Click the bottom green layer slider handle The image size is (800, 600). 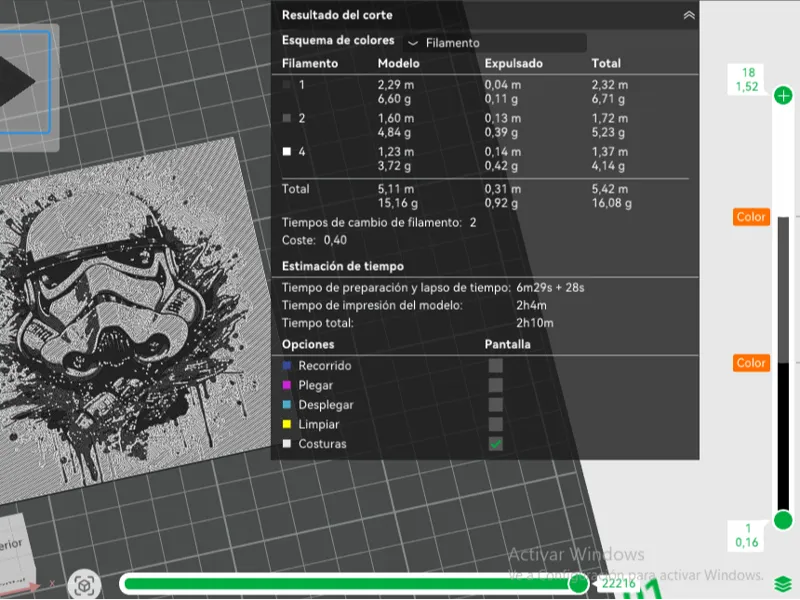click(x=783, y=520)
